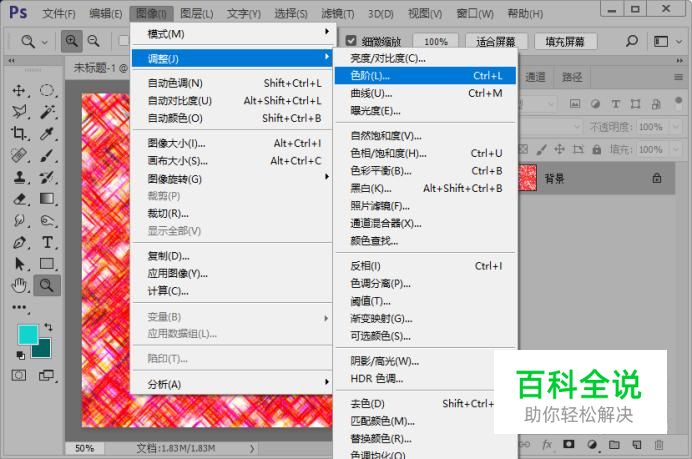
Task: Choose Levels Ctrl+L from Adjustments
Action: (425, 75)
